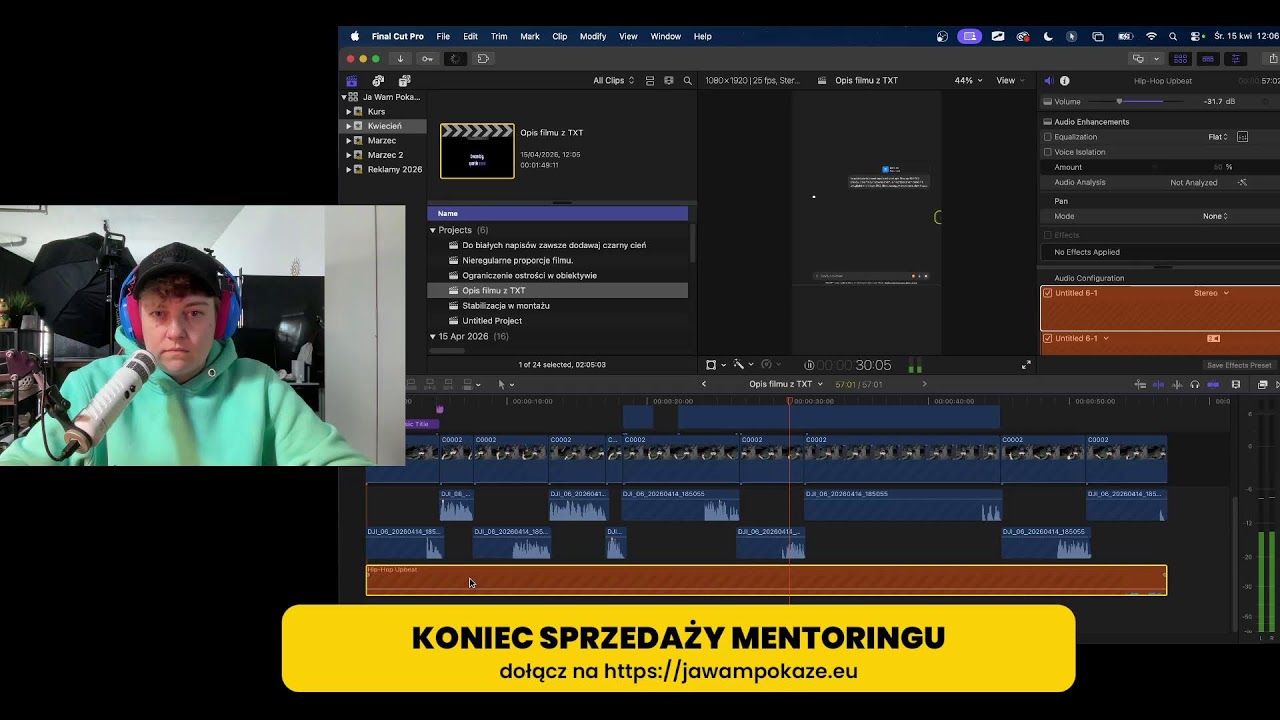Toggle skimming icon in timeline toolbar
This screenshot has height=720, width=1280.
point(1159,385)
